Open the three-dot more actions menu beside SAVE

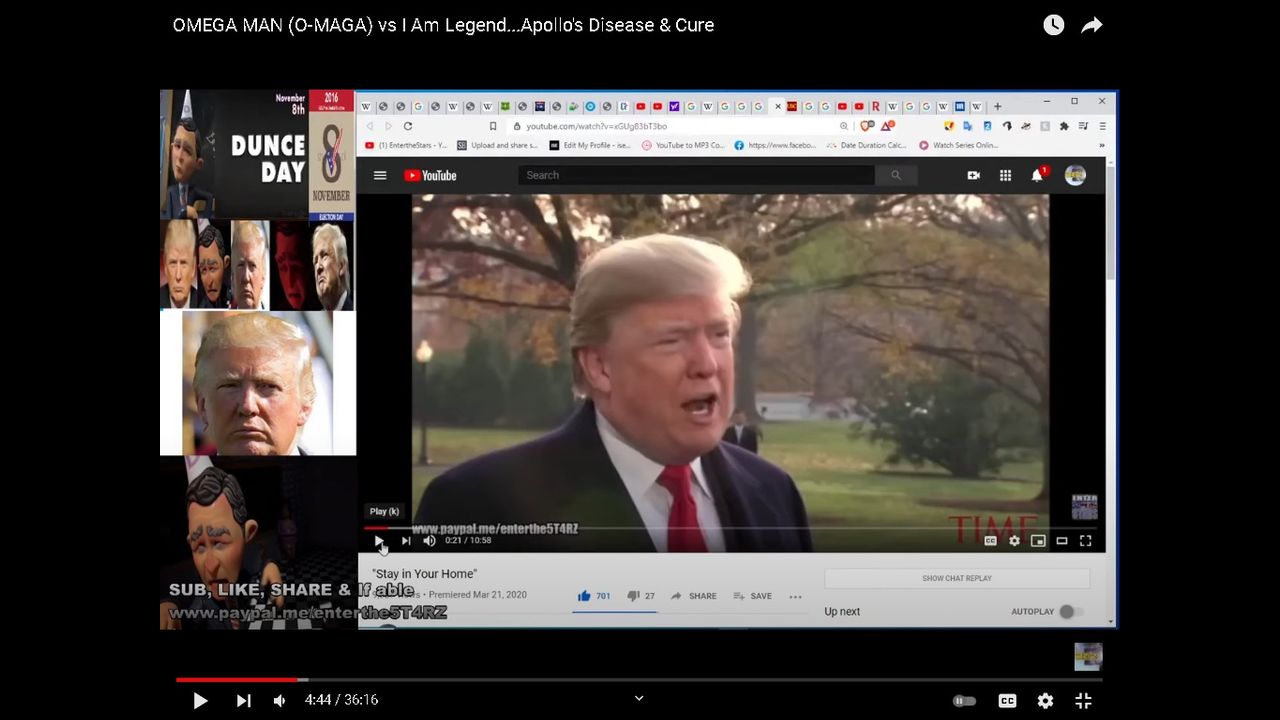tap(795, 596)
